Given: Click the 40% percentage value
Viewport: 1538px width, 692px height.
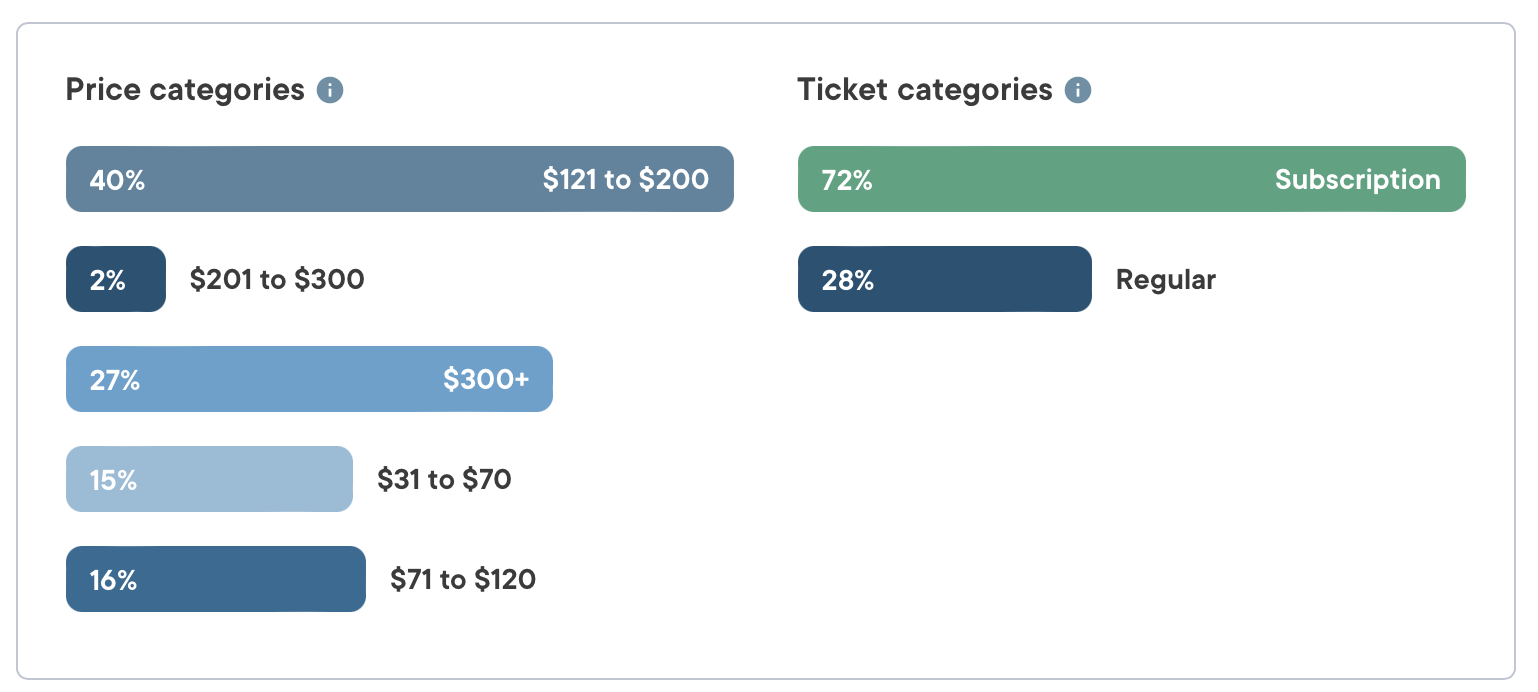Looking at the screenshot, I should (x=117, y=180).
